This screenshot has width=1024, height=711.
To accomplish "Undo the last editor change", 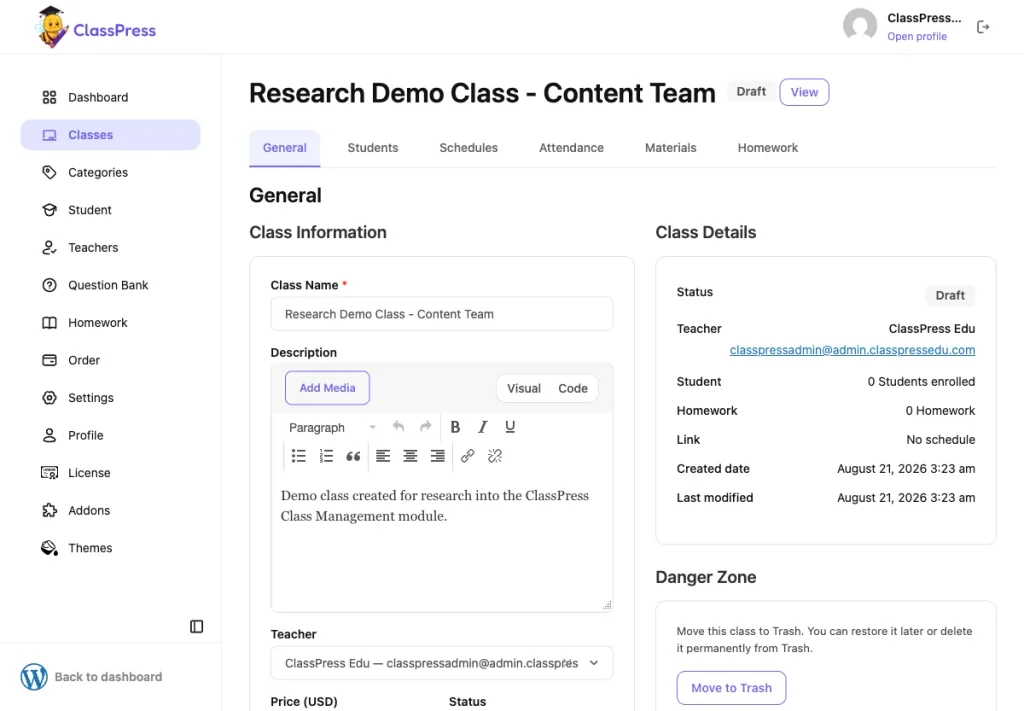I will pos(398,427).
